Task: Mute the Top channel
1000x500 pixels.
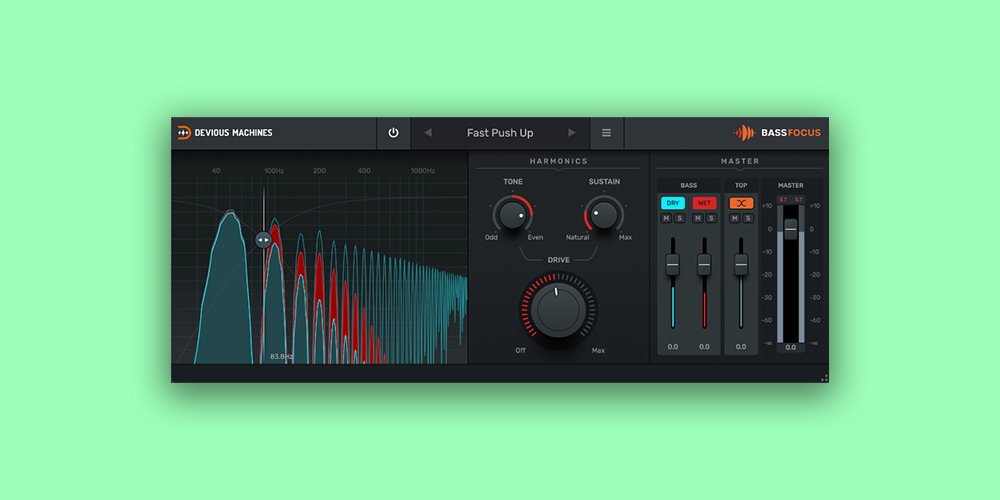Action: click(x=735, y=218)
